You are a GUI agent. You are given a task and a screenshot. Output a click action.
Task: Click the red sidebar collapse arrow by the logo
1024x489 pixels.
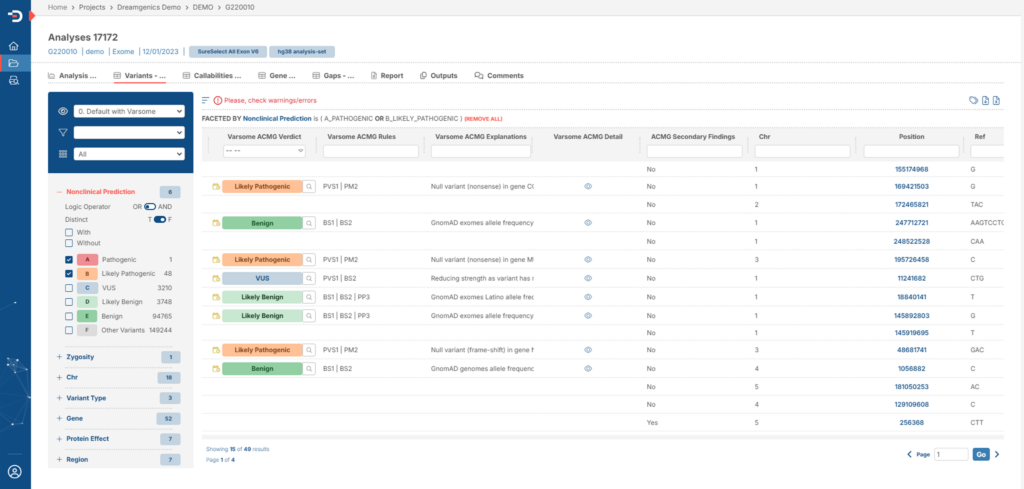31,16
